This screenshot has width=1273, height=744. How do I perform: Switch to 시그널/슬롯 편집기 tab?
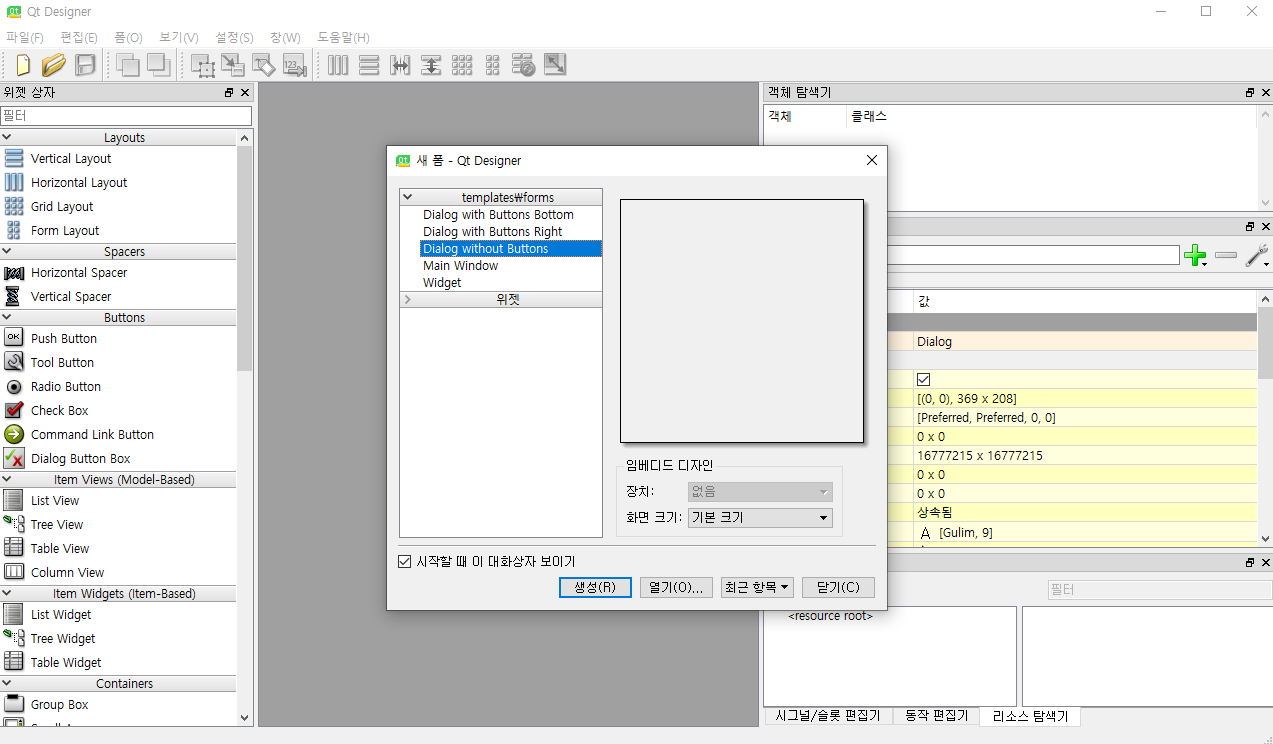[828, 716]
